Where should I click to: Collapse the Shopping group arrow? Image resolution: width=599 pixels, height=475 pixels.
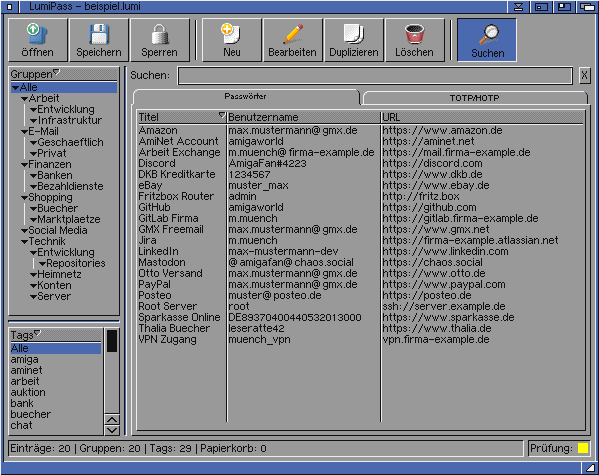(25, 198)
